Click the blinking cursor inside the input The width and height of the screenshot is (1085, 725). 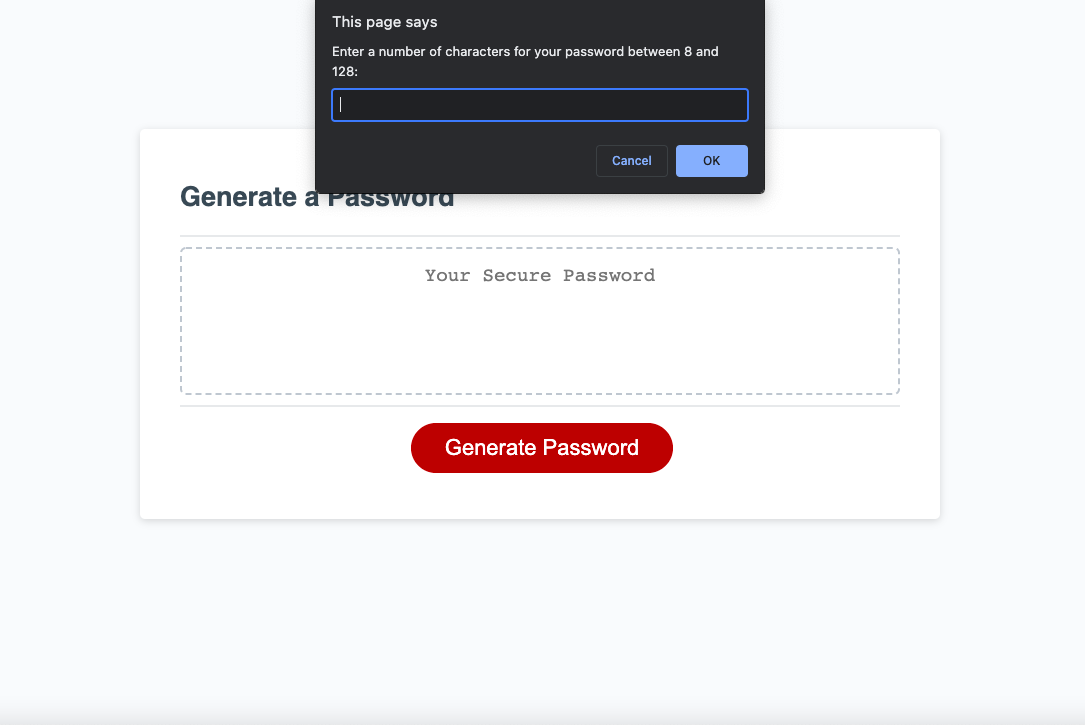point(341,104)
